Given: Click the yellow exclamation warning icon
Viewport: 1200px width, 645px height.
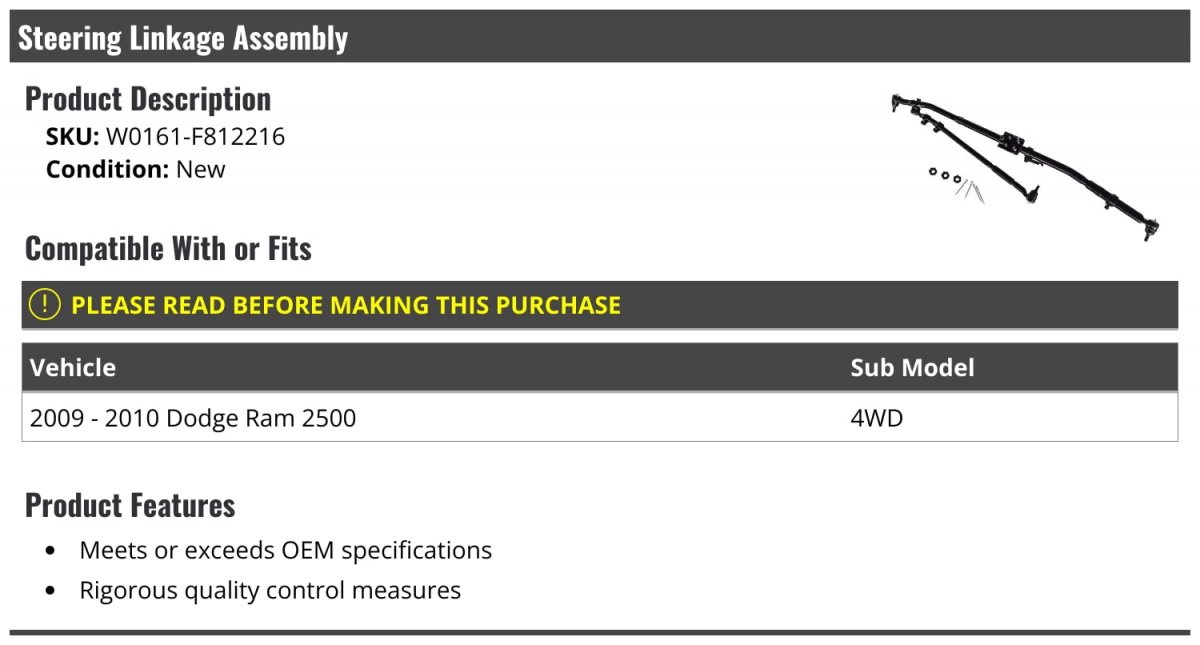Looking at the screenshot, I should point(45,305).
